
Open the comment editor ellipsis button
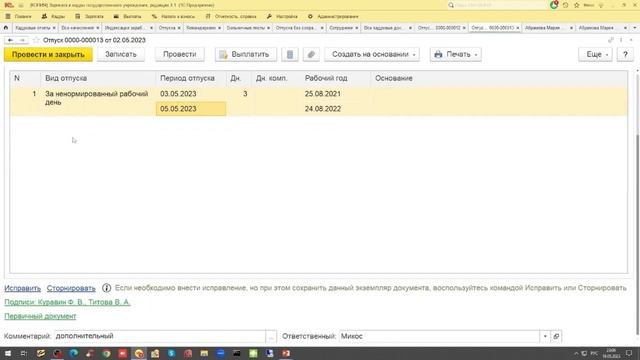[271, 336]
